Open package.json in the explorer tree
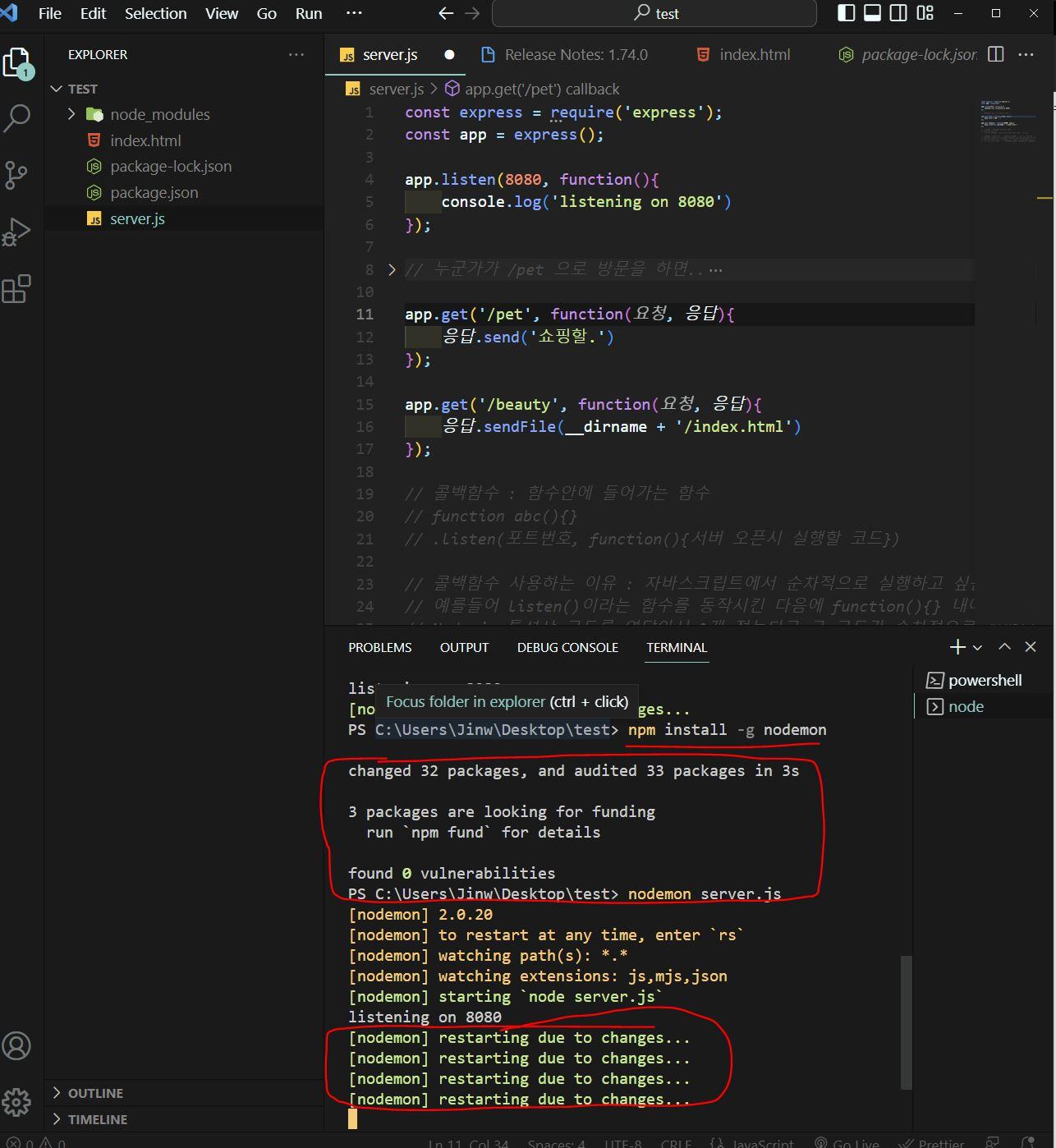This screenshot has height=1148, width=1056. 184,193
